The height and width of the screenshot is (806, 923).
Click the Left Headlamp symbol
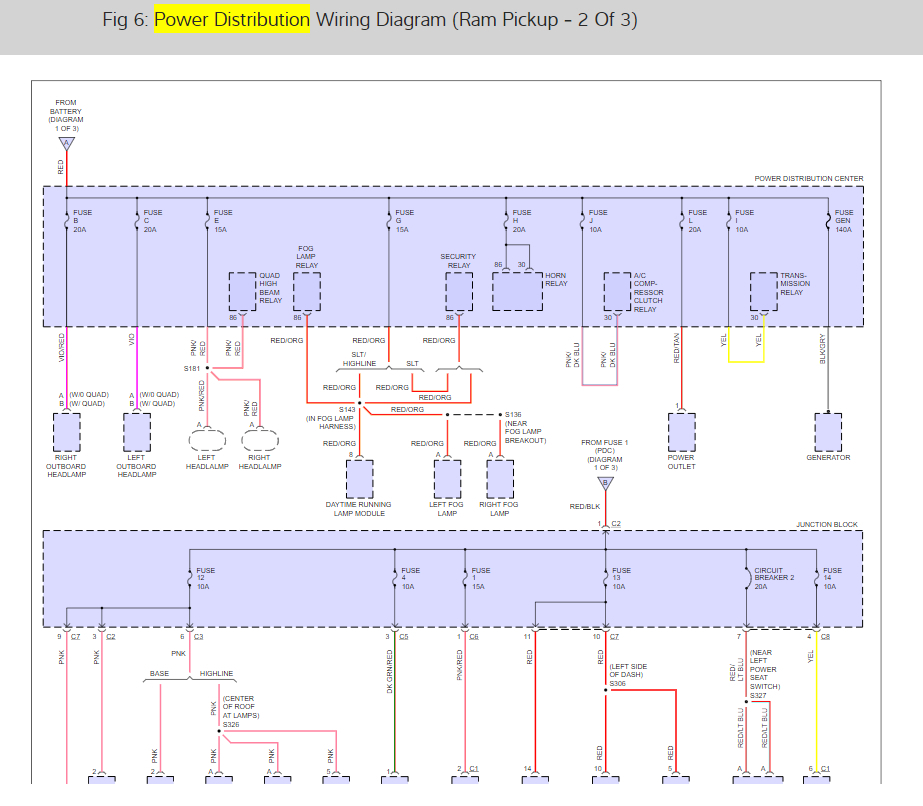click(207, 440)
